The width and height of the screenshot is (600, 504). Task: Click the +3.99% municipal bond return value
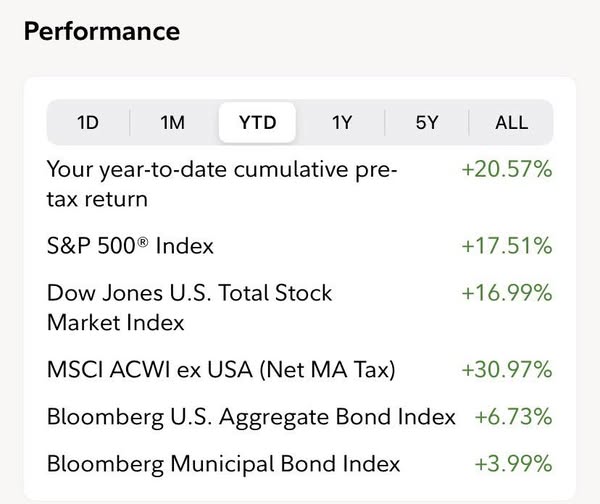(x=512, y=464)
